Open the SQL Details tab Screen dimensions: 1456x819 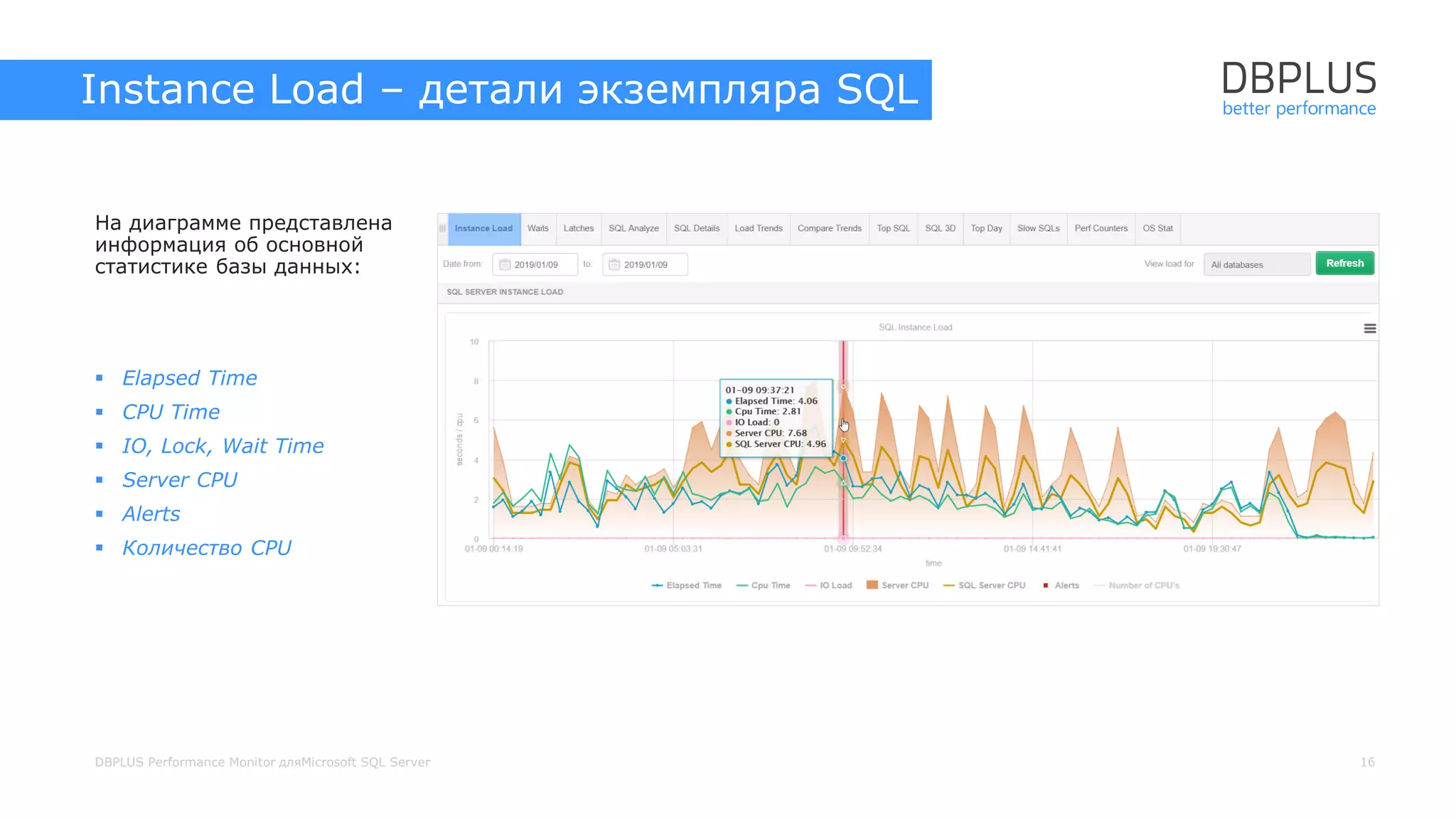[697, 228]
